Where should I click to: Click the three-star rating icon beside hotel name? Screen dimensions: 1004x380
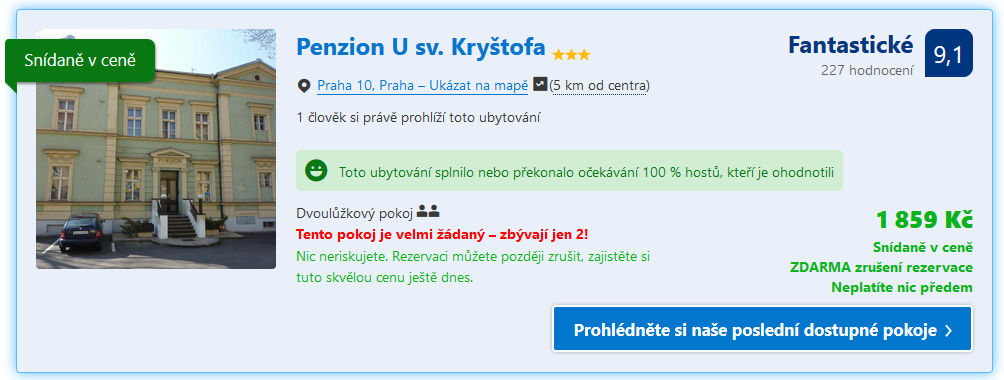[x=571, y=54]
